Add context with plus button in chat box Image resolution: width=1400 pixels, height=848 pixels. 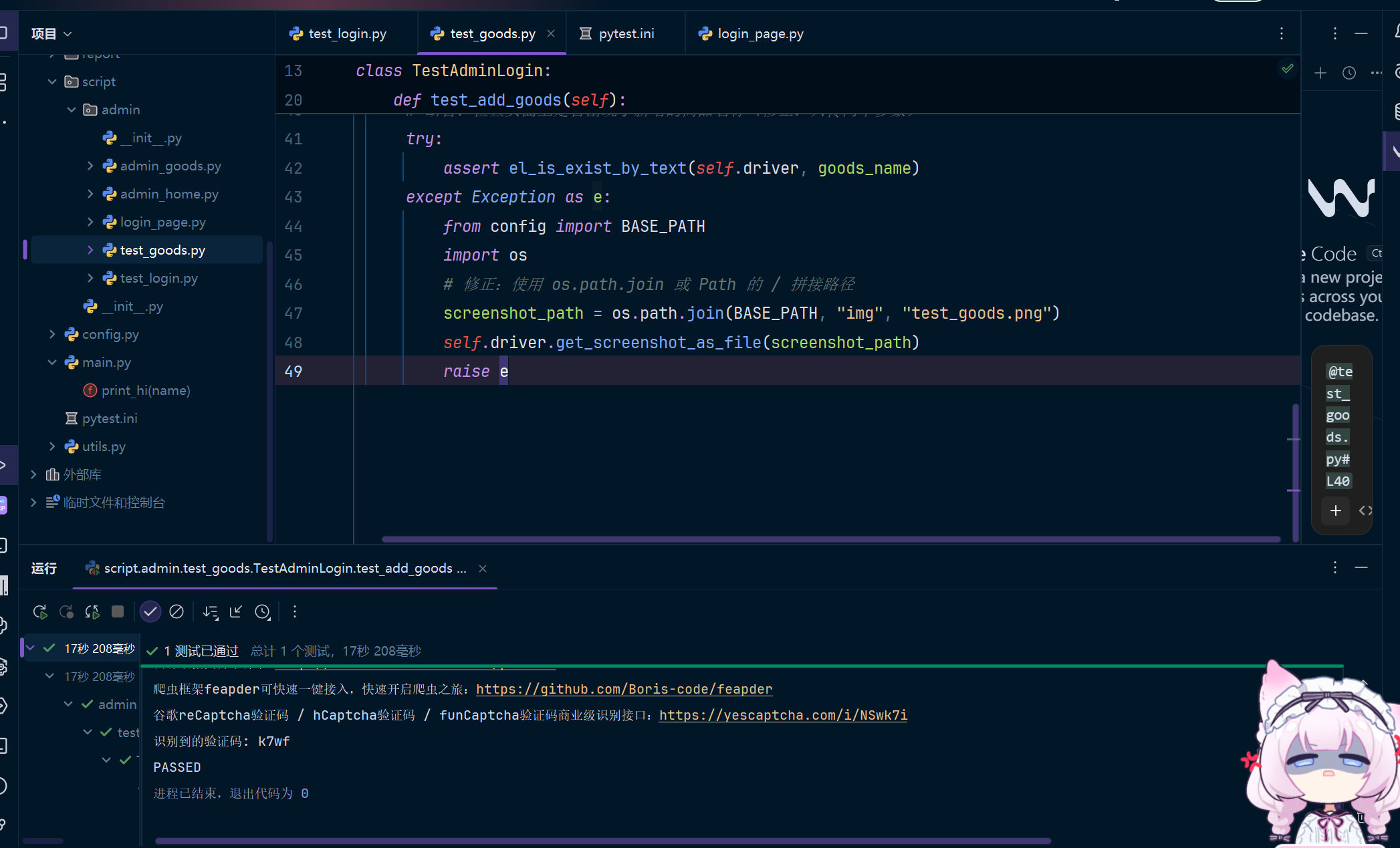point(1336,511)
